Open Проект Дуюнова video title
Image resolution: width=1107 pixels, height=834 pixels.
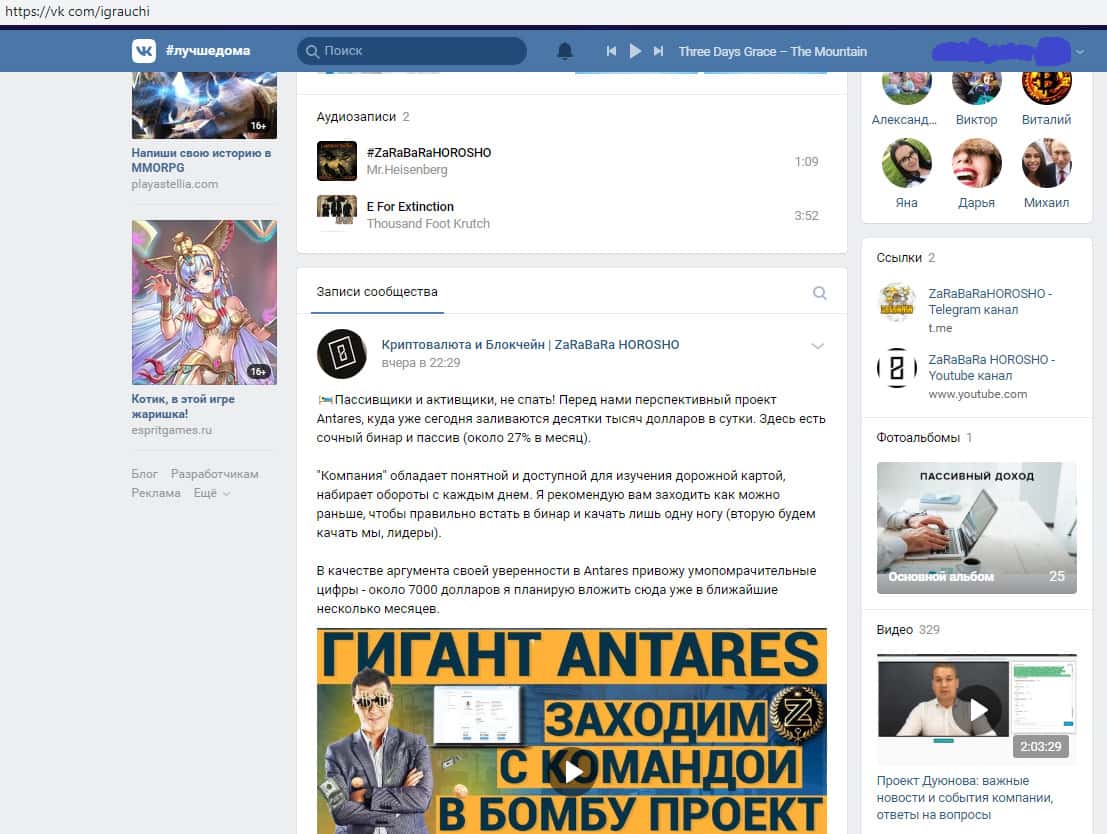tap(964, 798)
